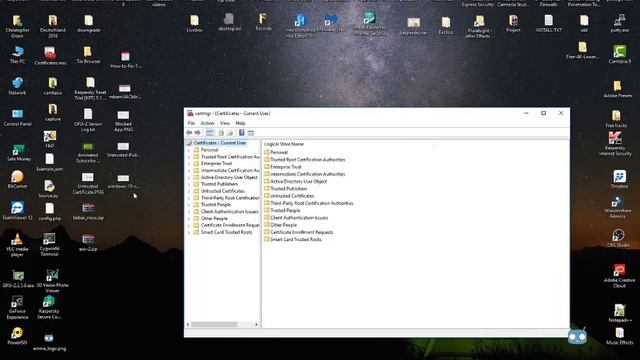Select the Tor Browser desktop folder

[x=88, y=55]
